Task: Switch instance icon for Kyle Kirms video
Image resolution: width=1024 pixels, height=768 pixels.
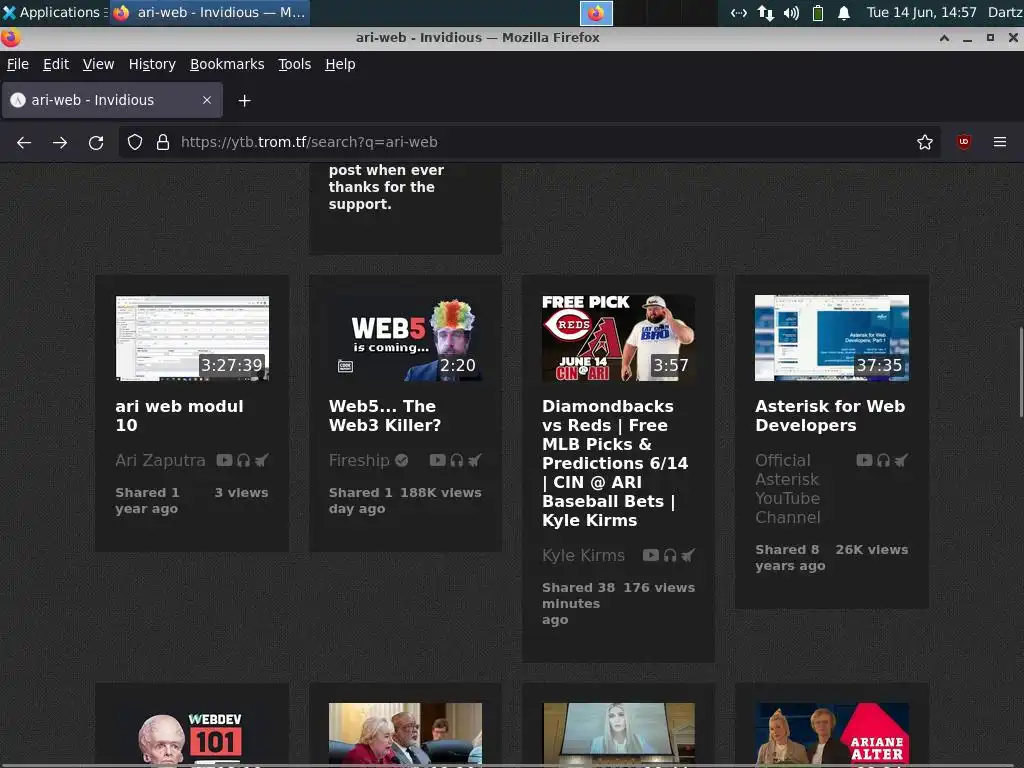Action: 688,555
